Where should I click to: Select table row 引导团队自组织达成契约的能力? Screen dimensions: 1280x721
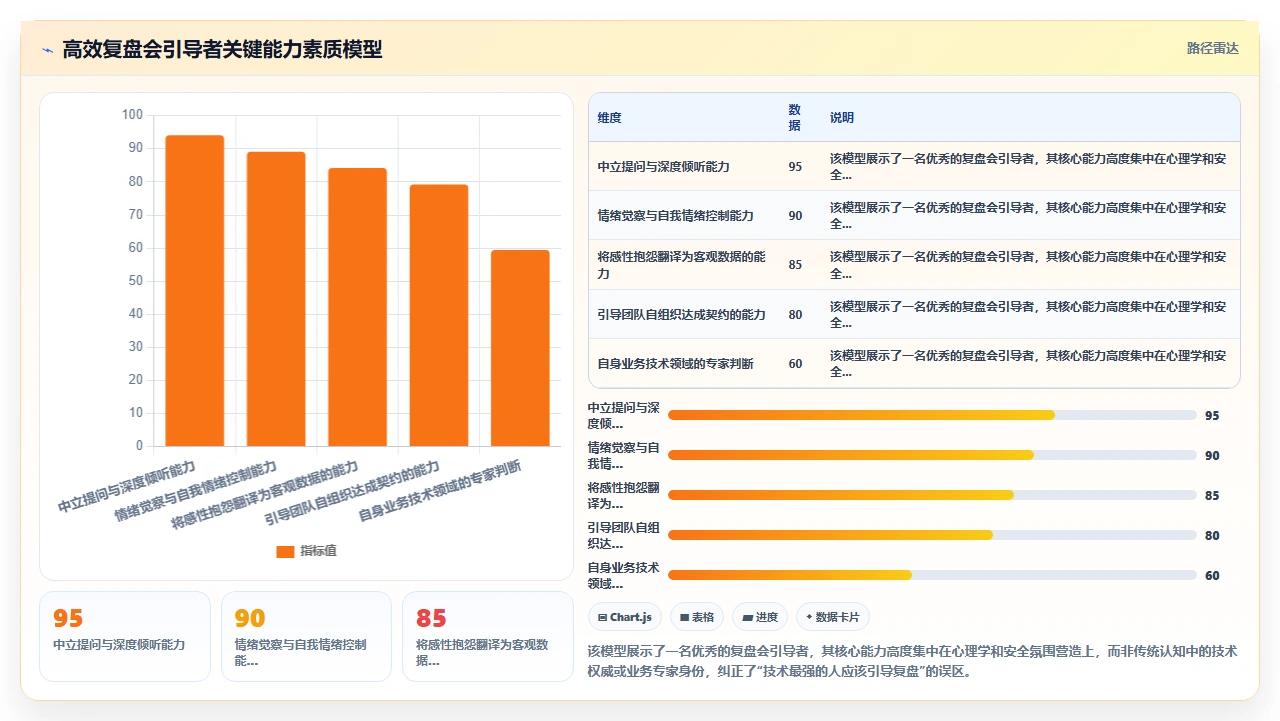click(914, 314)
